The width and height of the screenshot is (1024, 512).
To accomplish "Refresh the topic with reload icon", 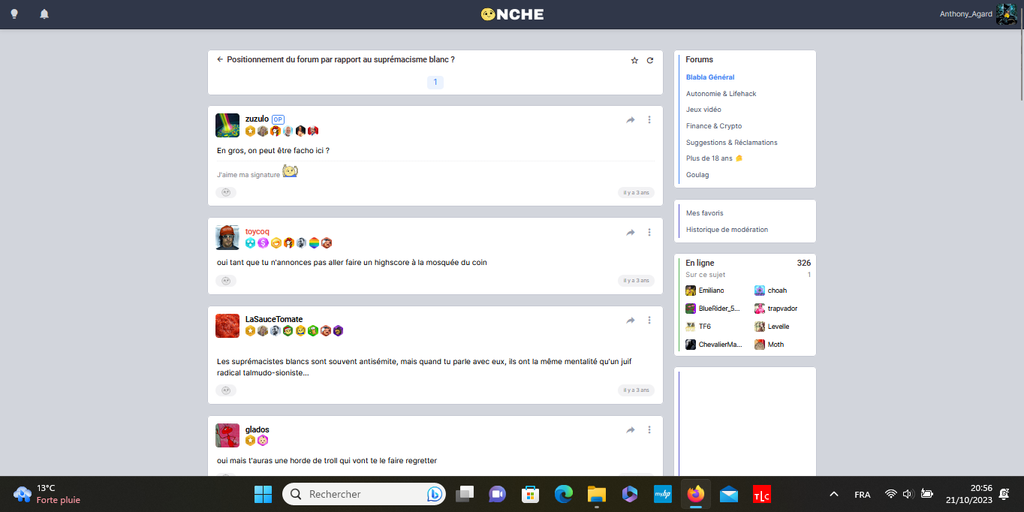I will [x=650, y=60].
